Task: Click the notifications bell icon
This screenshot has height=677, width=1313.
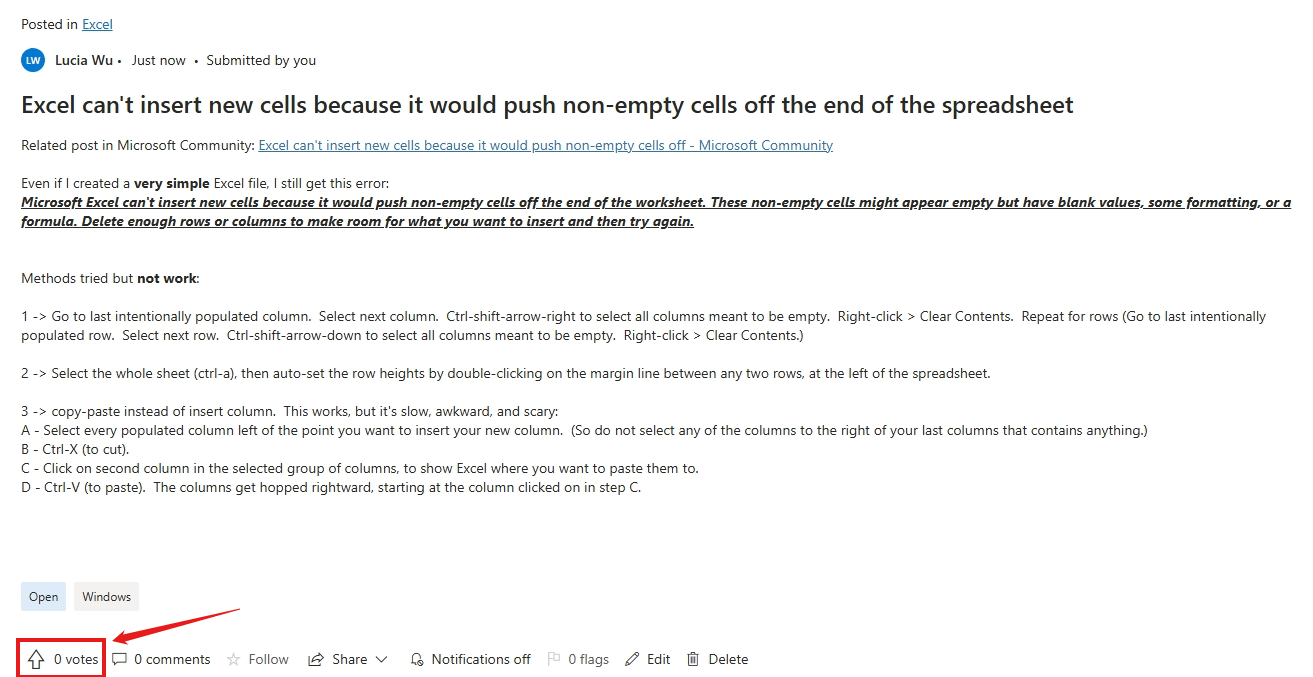Action: 417,659
